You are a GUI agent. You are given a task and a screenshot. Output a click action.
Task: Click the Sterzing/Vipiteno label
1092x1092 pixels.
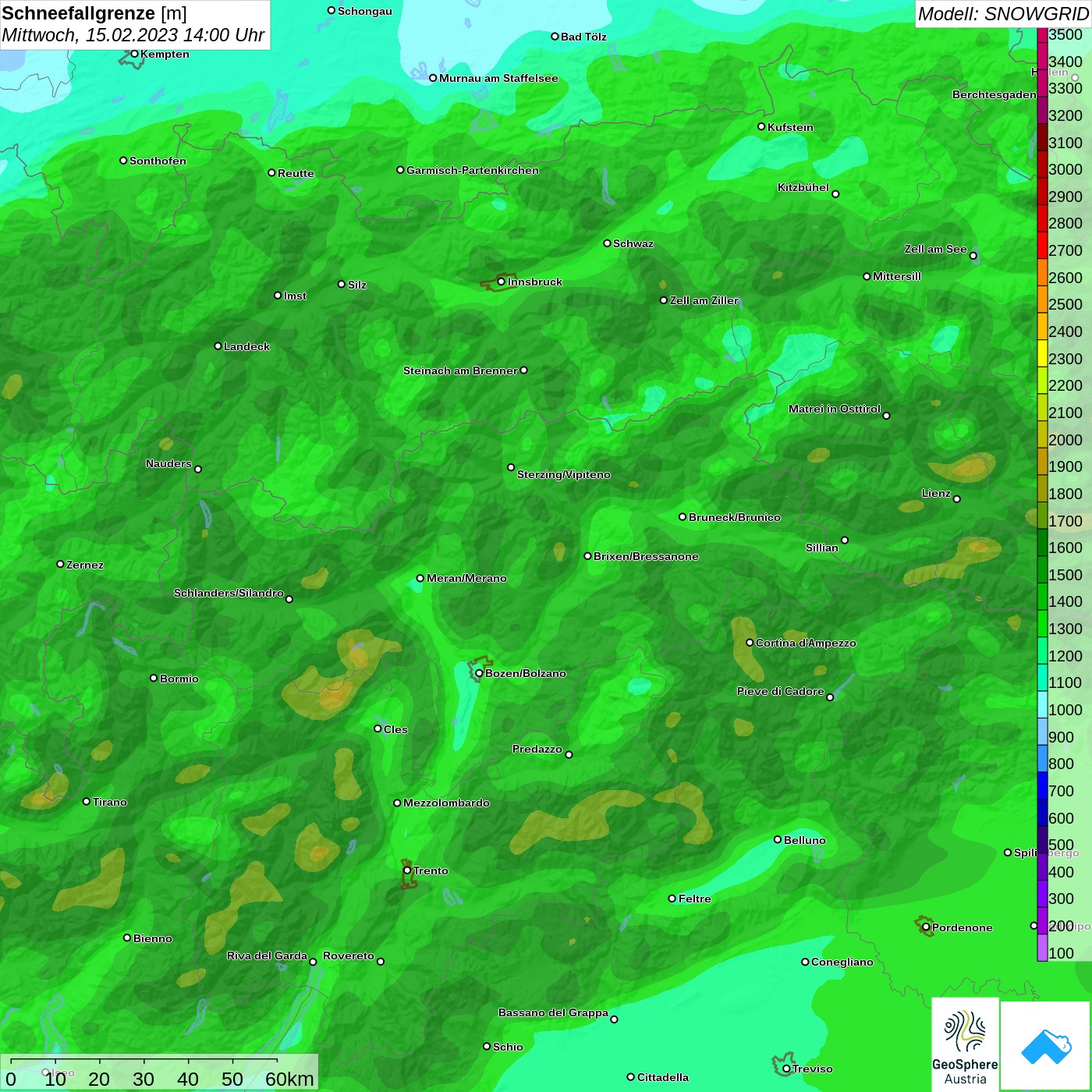pyautogui.click(x=564, y=474)
